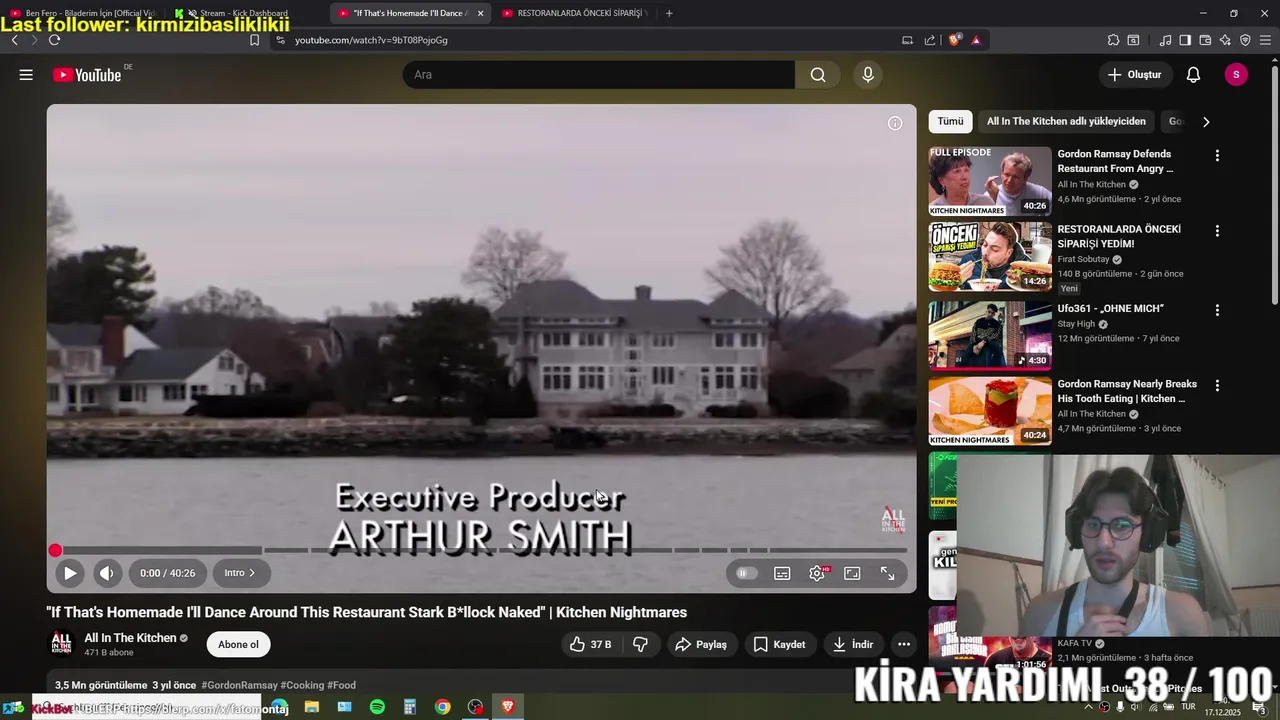Share the video via Paylaş
This screenshot has height=720, width=1280.
coord(701,645)
